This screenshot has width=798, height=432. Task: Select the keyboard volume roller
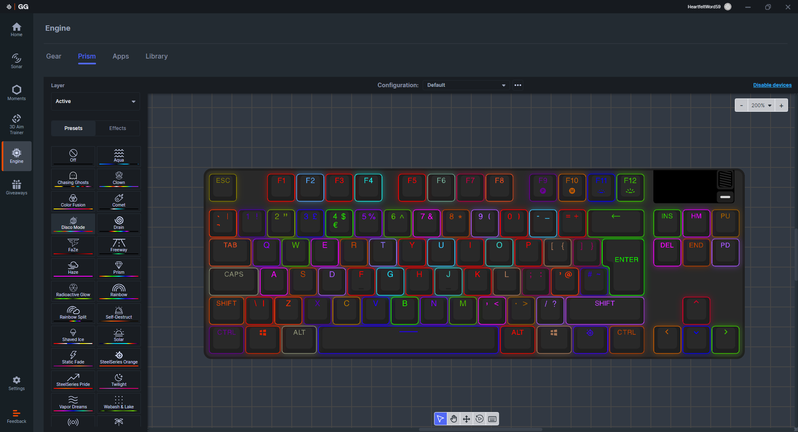point(725,180)
